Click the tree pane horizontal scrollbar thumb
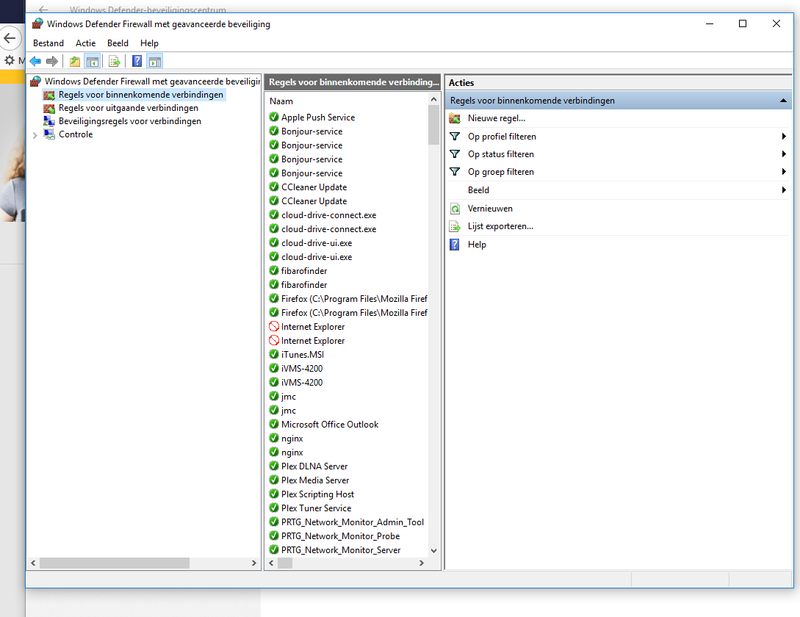The height and width of the screenshot is (617, 800). (115, 563)
